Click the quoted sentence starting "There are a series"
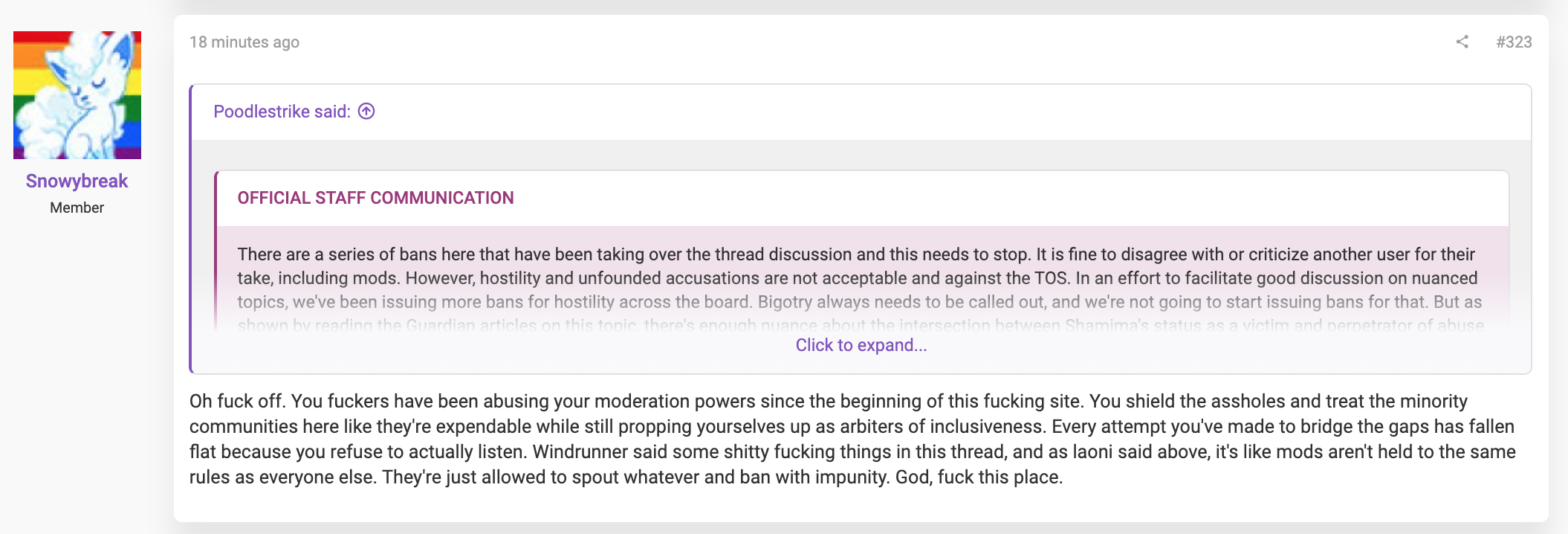The image size is (1568, 534). pyautogui.click(x=633, y=254)
